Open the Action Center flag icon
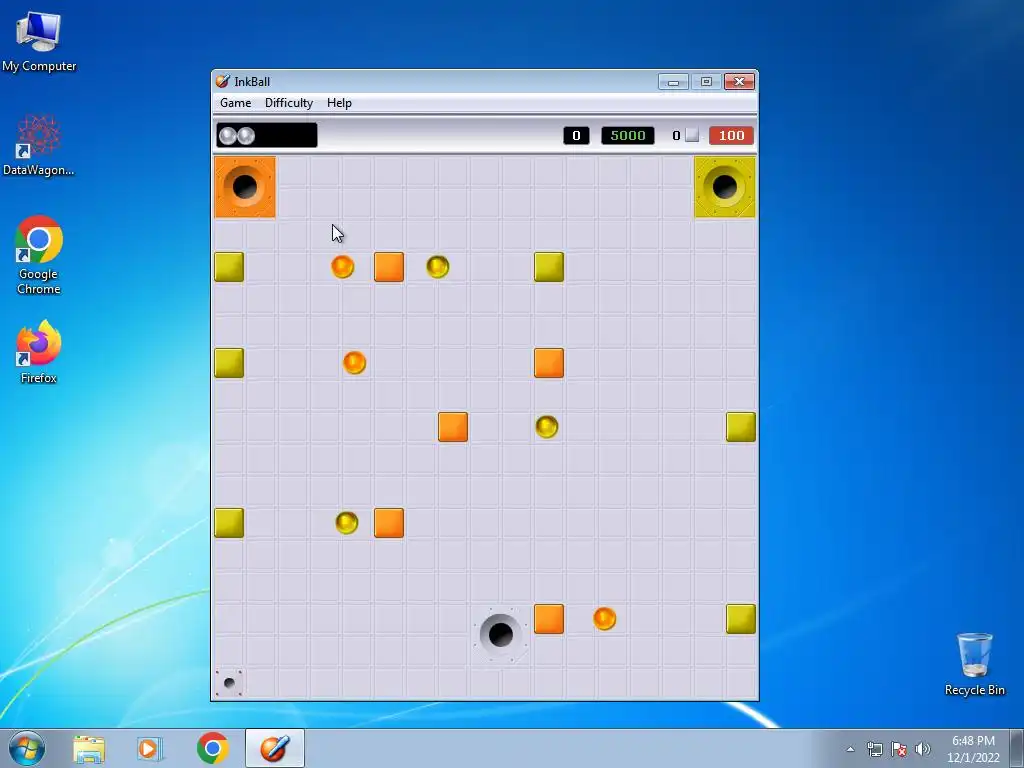This screenshot has height=768, width=1024. coord(899,749)
